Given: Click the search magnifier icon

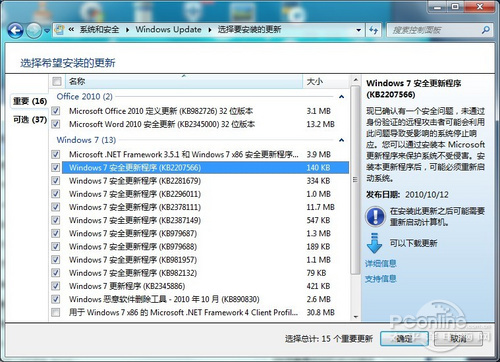Looking at the screenshot, I should [485, 30].
